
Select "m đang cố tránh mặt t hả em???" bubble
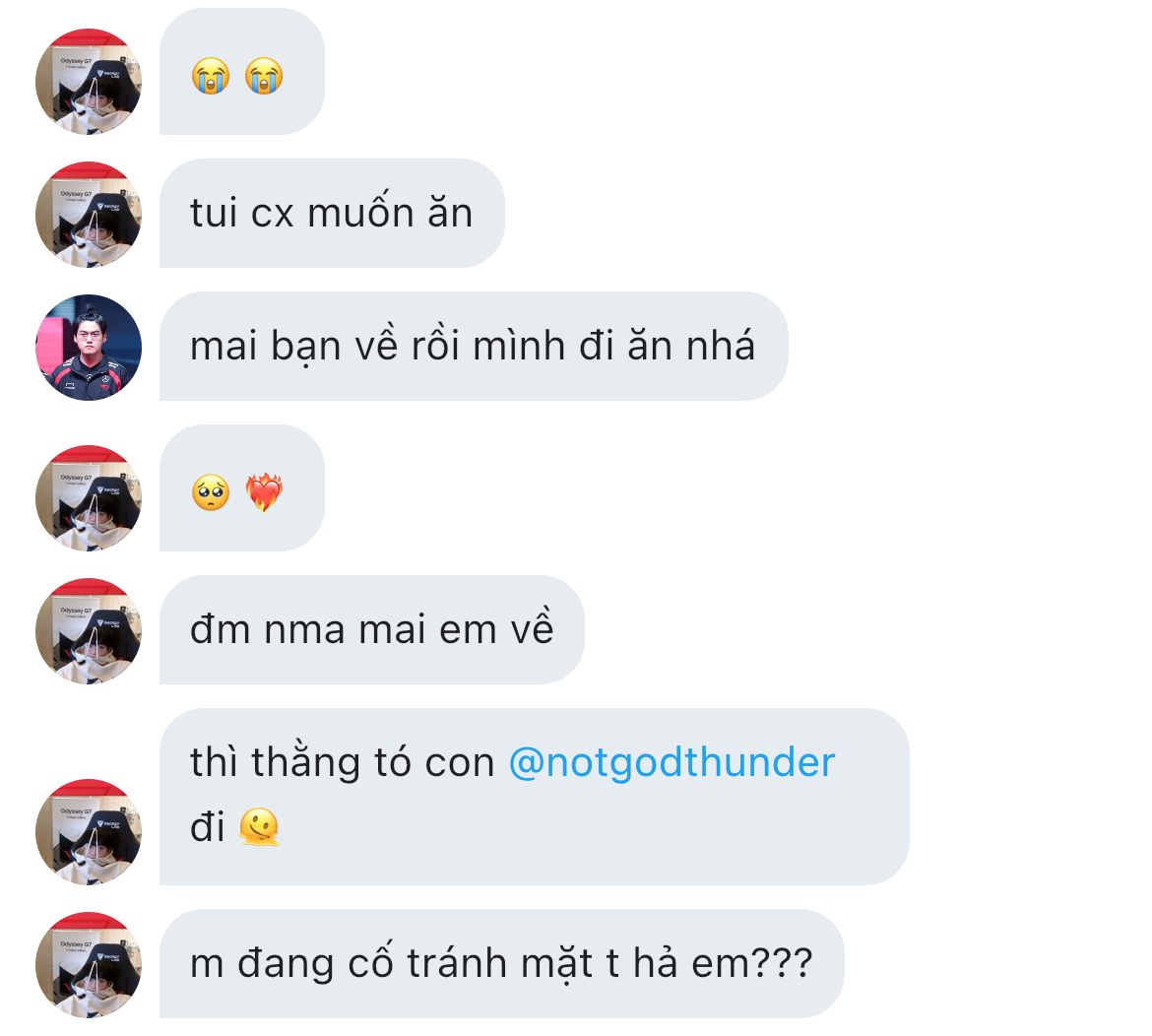coord(502,963)
